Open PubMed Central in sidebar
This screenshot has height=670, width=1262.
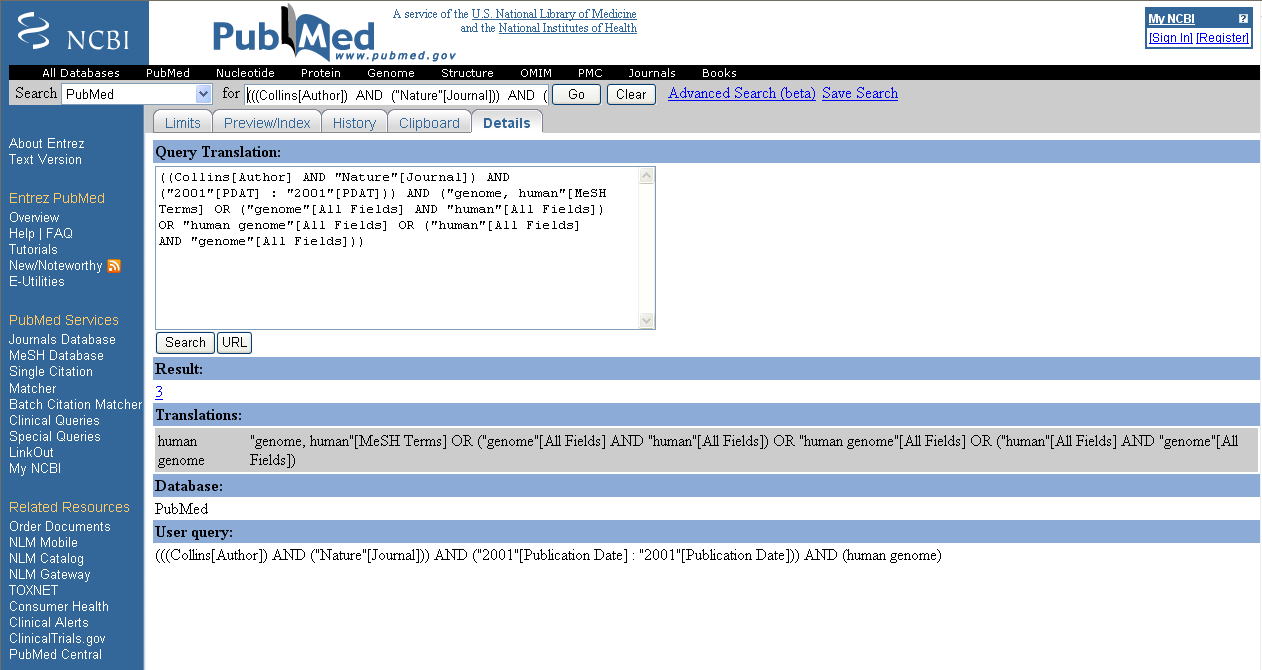[x=55, y=655]
